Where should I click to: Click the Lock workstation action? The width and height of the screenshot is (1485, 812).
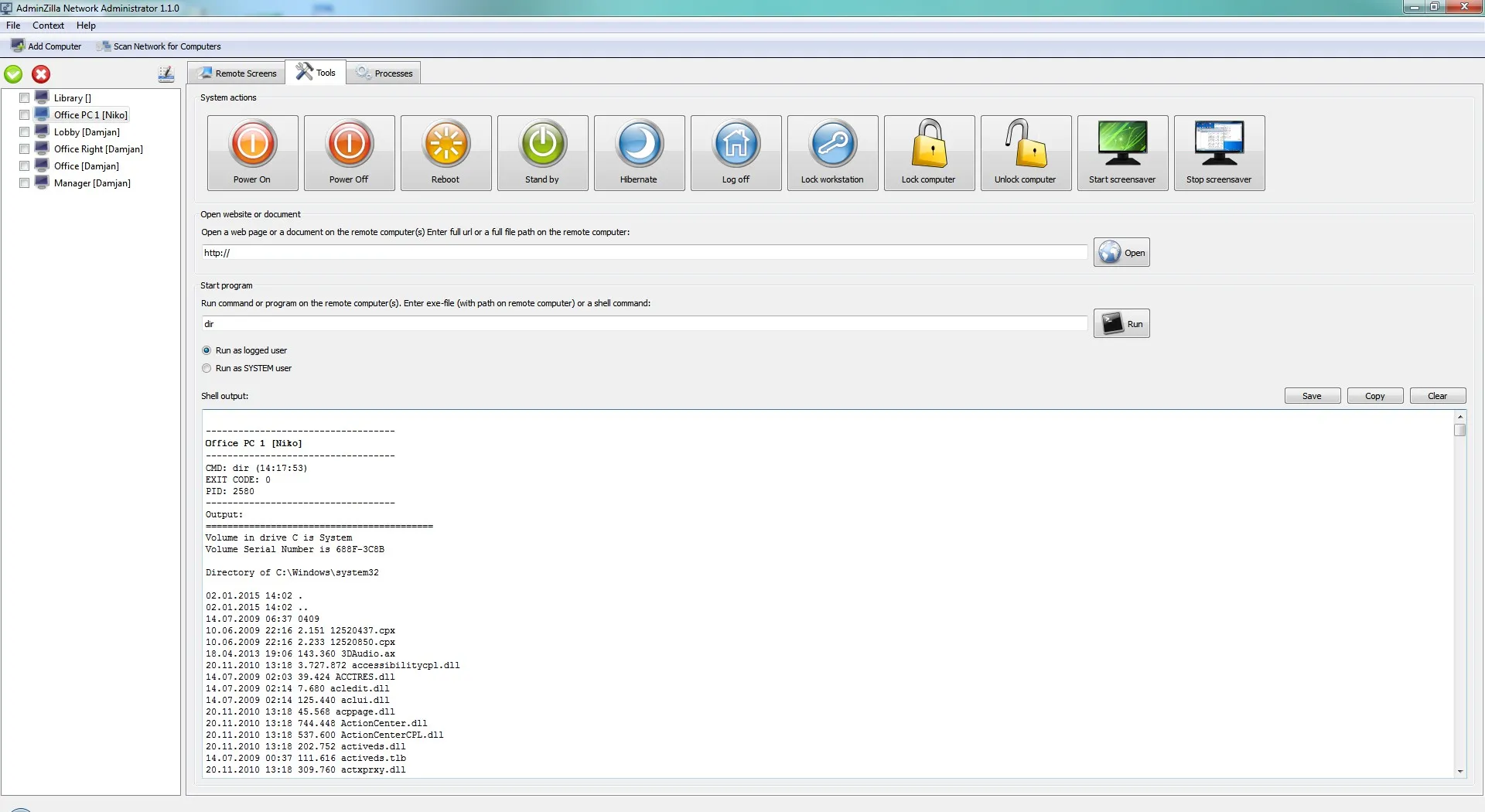tap(833, 153)
